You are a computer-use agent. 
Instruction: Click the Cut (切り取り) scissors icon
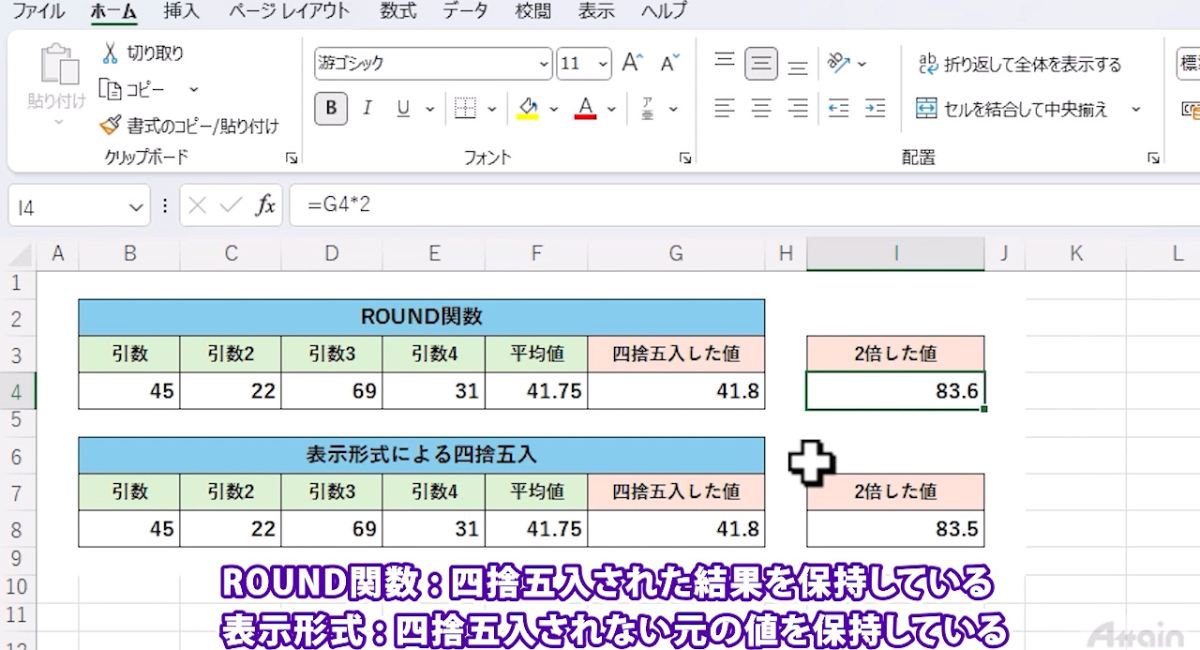pos(110,53)
